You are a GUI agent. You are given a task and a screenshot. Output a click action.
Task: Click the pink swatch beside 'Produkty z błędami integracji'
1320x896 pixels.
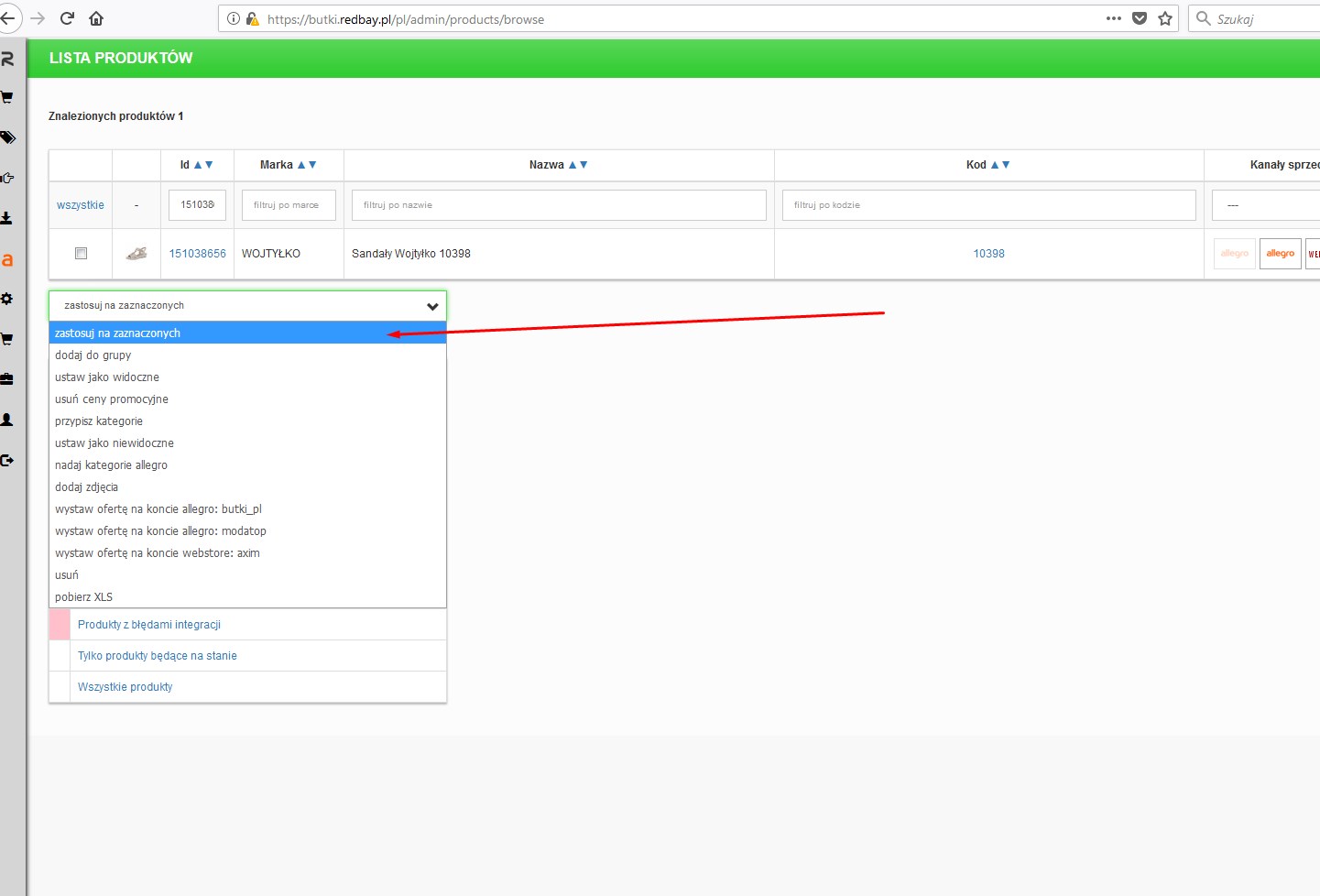pos(60,625)
